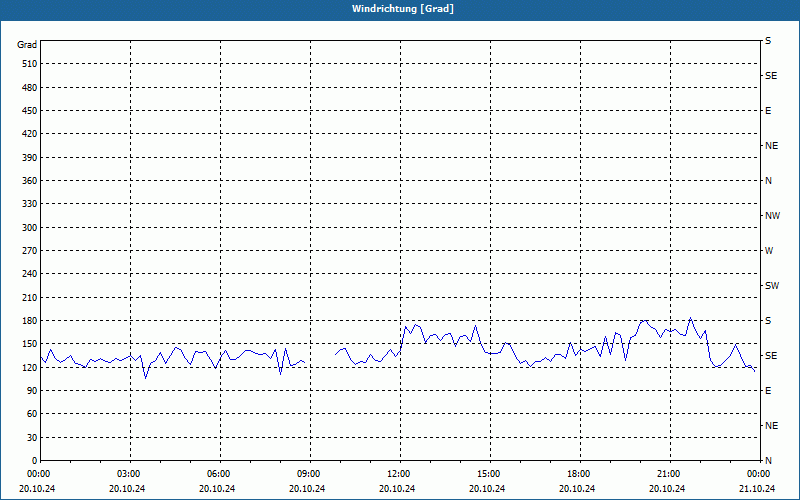Click the 'N' compass label at the 360 gridline
800x500 pixels.
769,181
